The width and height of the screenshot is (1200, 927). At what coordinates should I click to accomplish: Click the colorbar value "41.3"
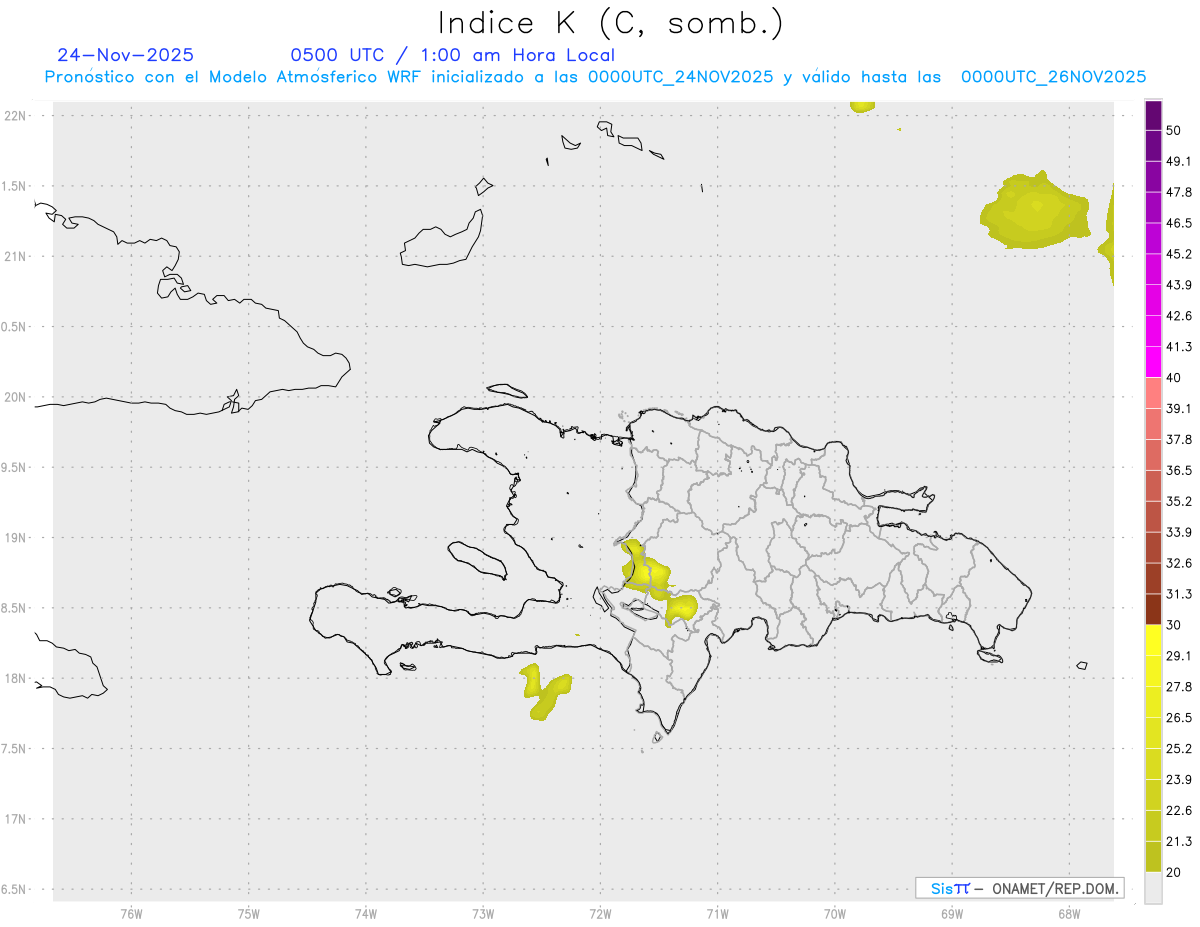pyautogui.click(x=1179, y=347)
